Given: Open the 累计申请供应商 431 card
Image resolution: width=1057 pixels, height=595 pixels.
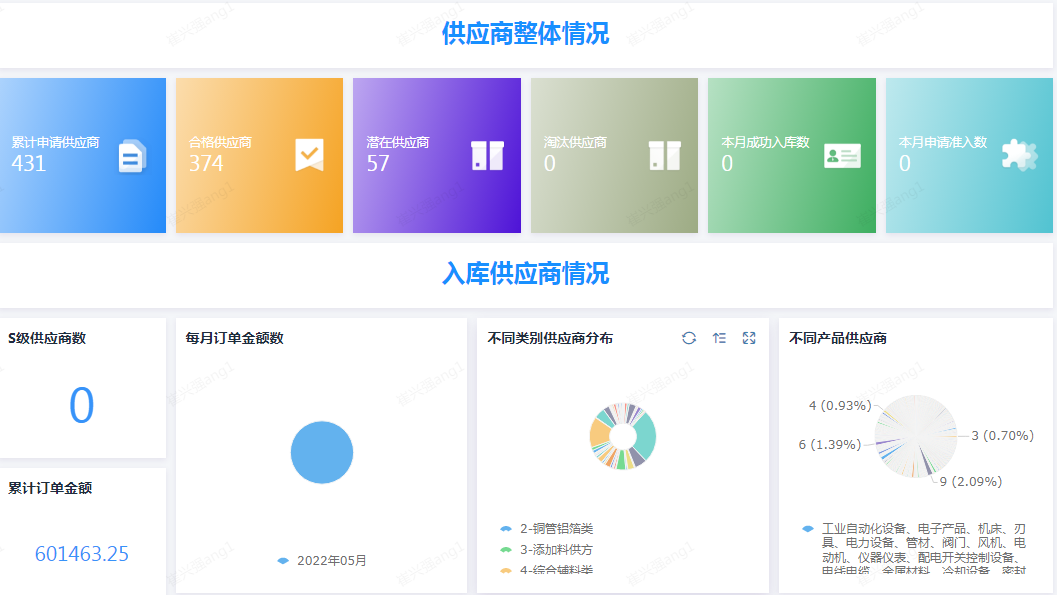Looking at the screenshot, I should tap(83, 156).
